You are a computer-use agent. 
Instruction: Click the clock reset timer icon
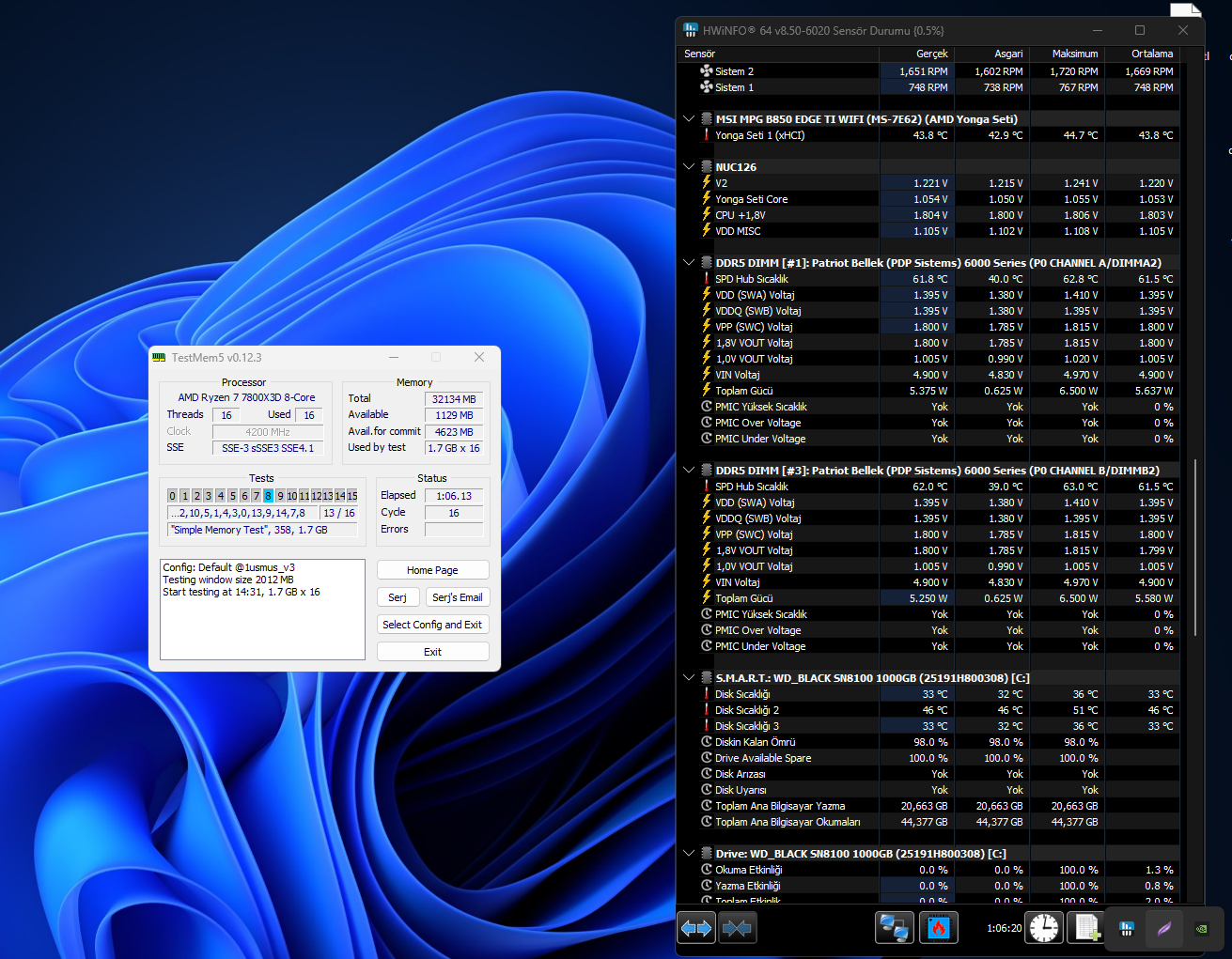1043,928
